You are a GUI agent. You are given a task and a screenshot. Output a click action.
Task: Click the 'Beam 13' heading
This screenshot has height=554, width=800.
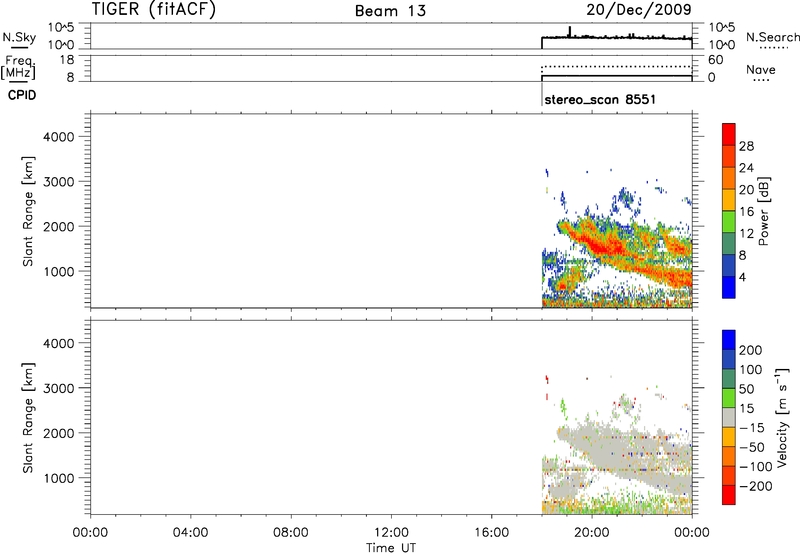pos(390,11)
